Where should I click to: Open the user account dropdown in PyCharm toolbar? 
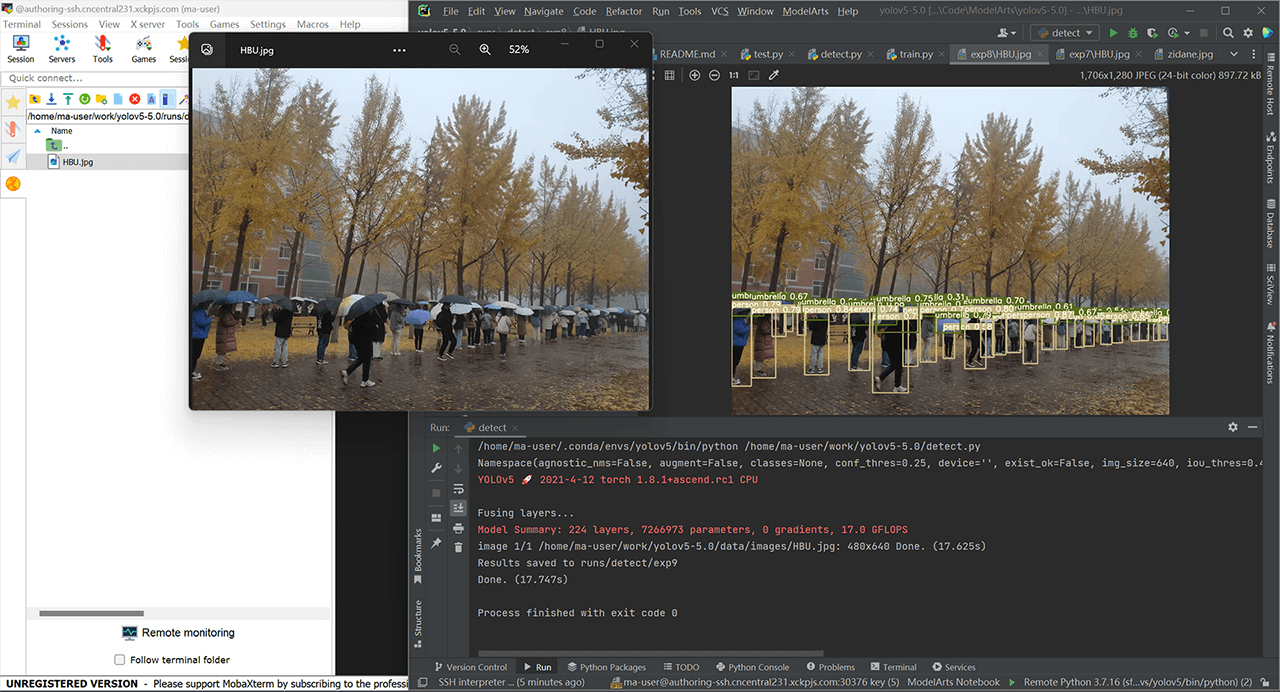coord(1006,33)
